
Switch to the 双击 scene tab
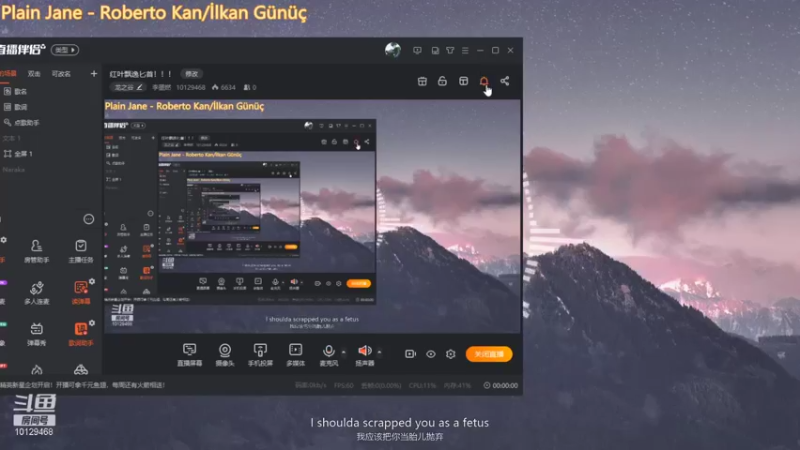[x=34, y=73]
